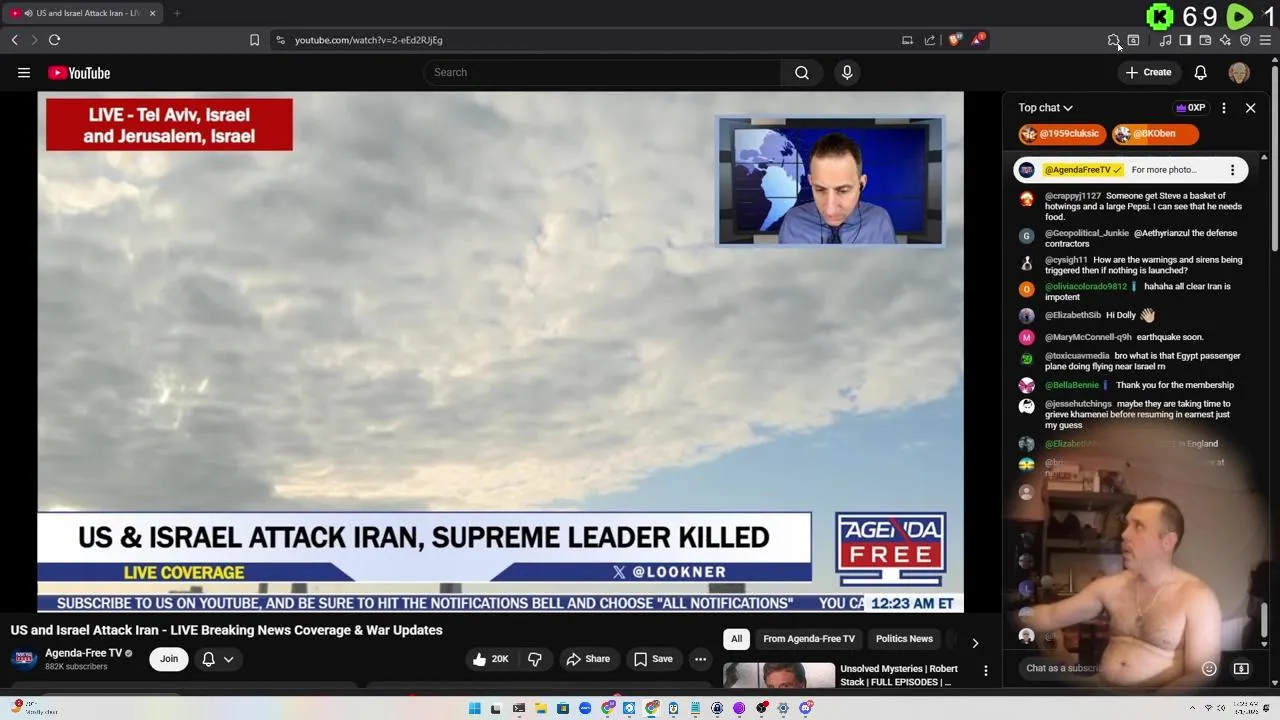This screenshot has height=720, width=1280.
Task: Search with your voice microphone
Action: (x=847, y=72)
